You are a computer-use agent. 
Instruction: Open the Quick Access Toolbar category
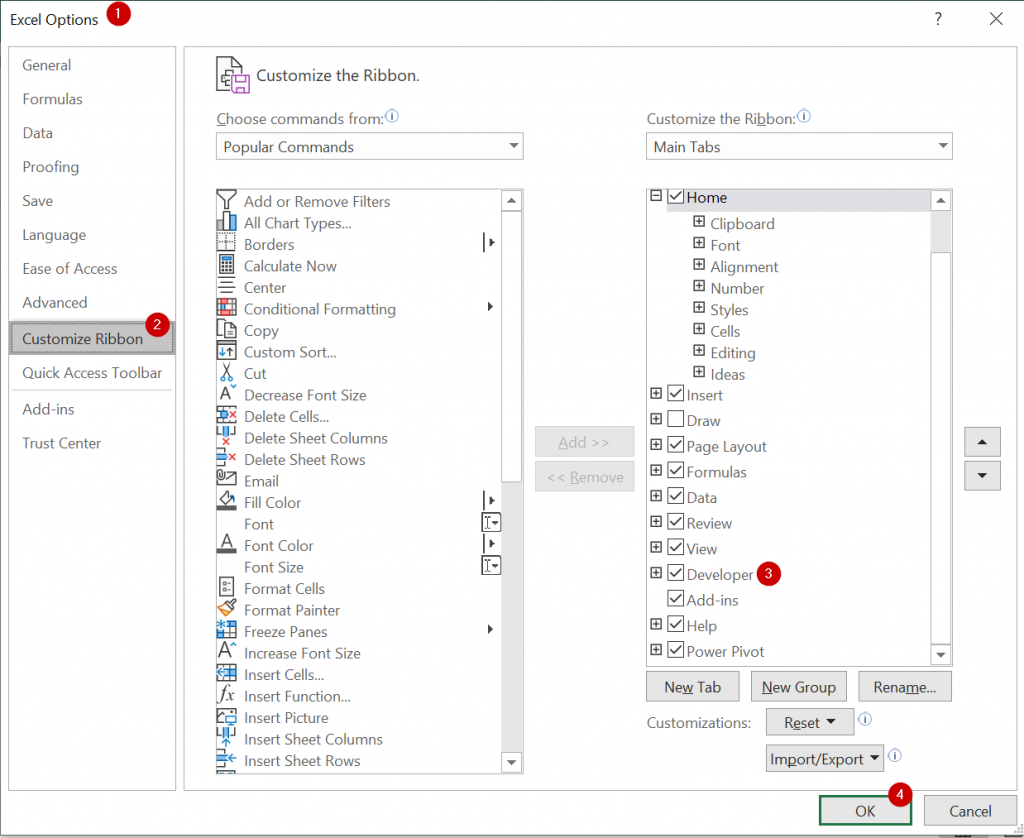tap(92, 373)
